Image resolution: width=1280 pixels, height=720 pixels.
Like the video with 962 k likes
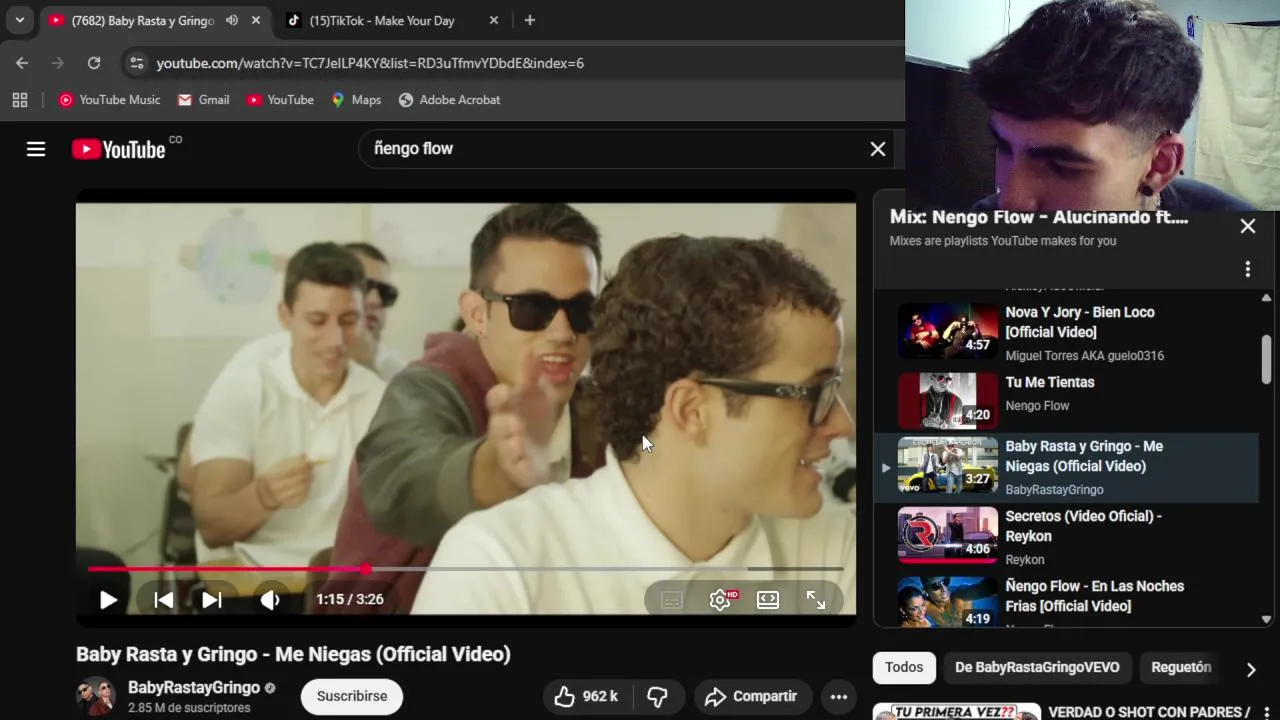point(587,697)
